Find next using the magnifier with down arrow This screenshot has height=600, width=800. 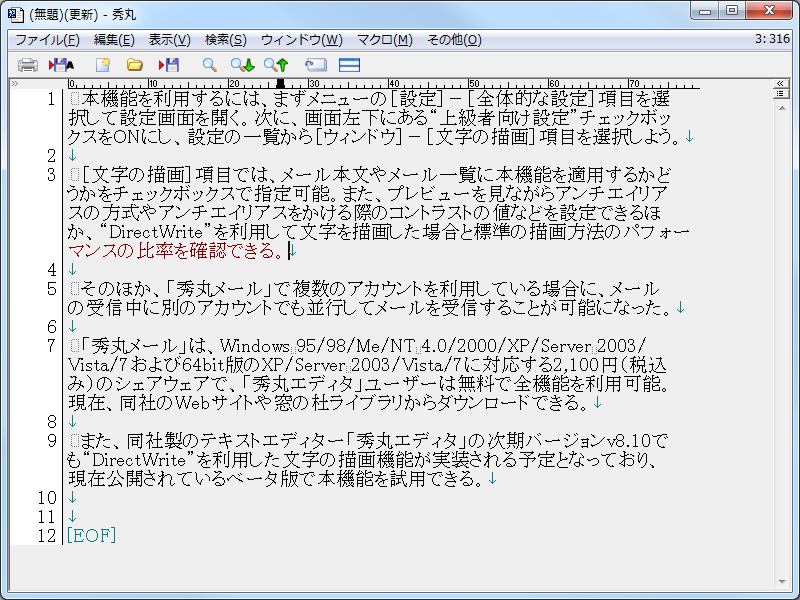point(242,65)
